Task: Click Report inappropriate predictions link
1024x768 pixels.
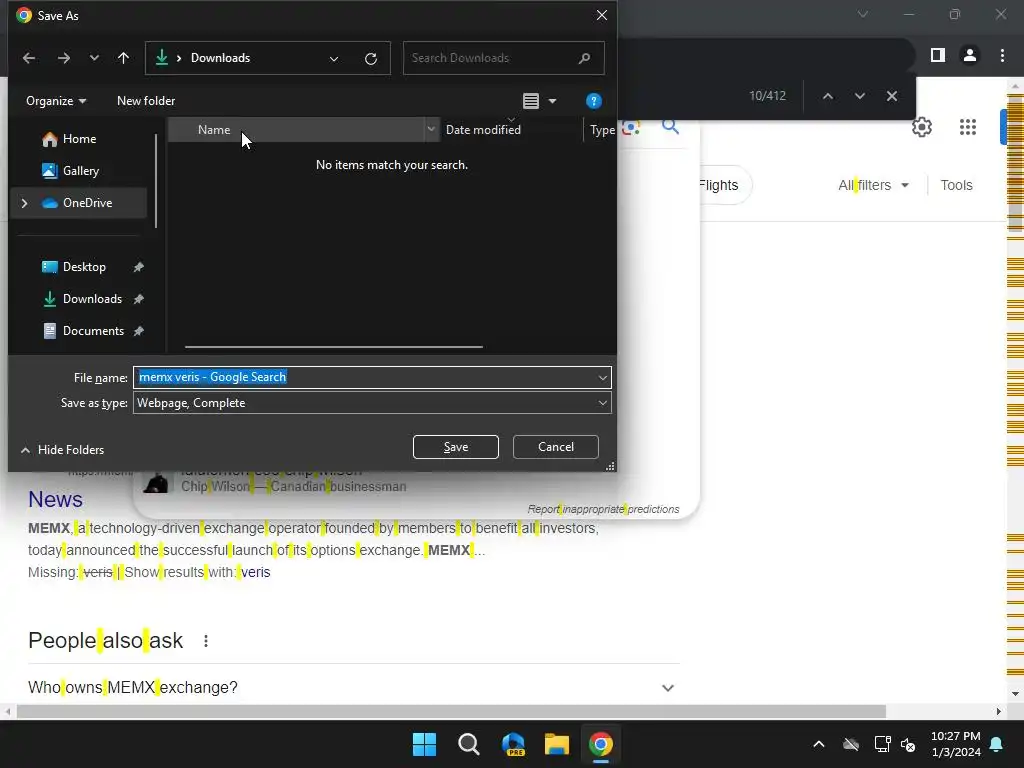Action: tap(603, 509)
